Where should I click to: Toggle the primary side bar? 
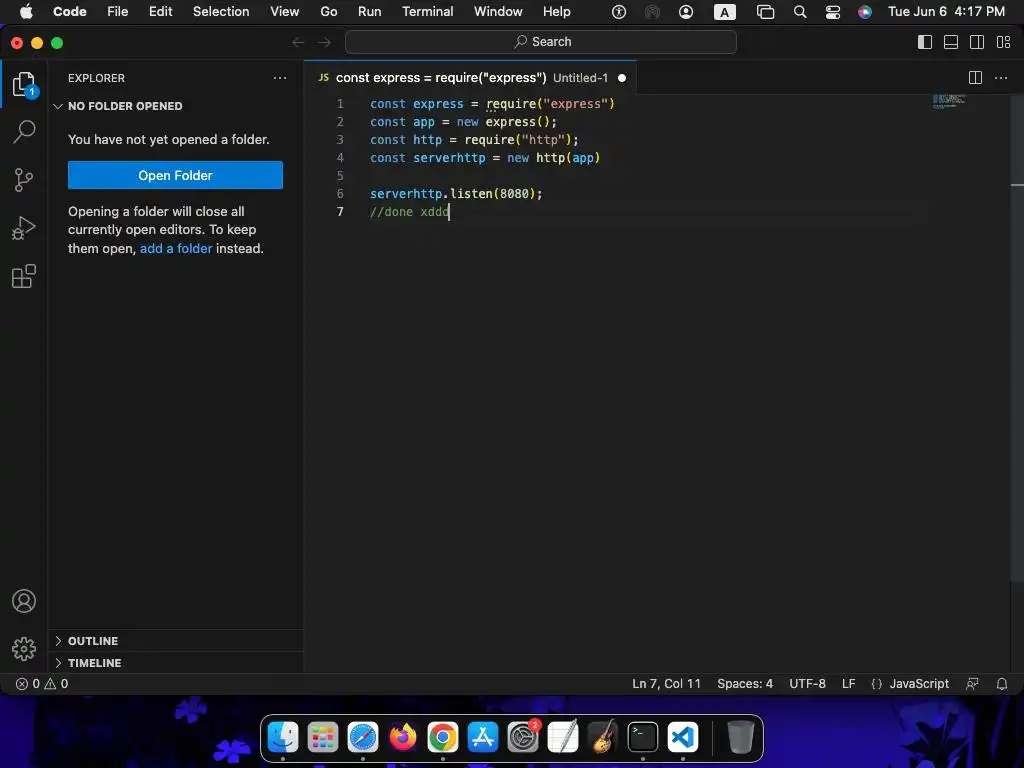[925, 42]
